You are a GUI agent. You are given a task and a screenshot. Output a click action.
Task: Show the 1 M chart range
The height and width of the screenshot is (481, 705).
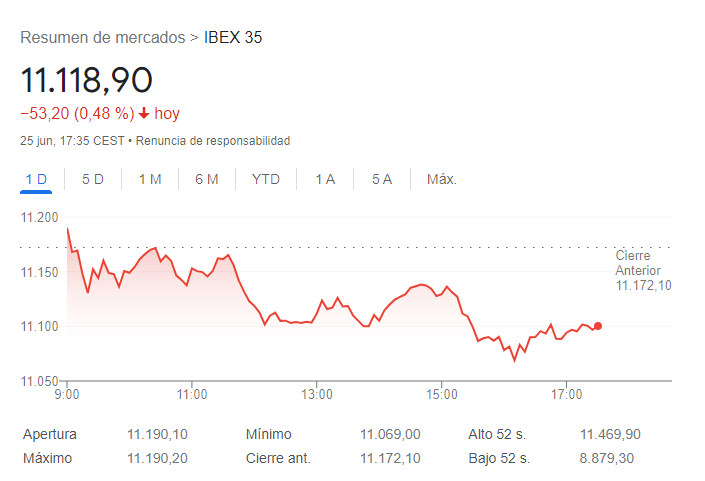click(x=150, y=179)
